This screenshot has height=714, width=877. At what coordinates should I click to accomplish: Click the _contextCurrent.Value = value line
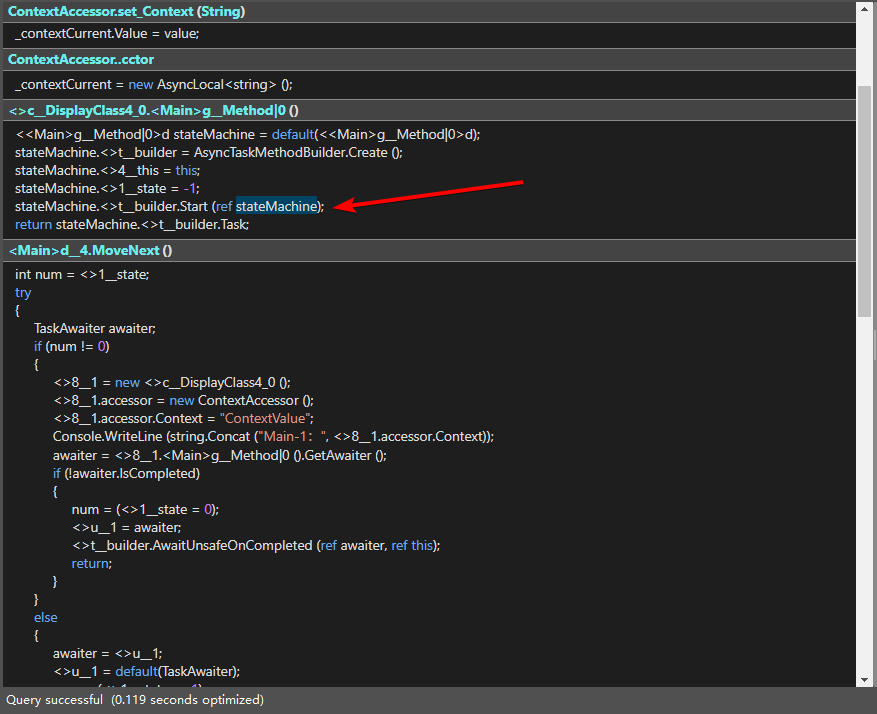(x=108, y=33)
